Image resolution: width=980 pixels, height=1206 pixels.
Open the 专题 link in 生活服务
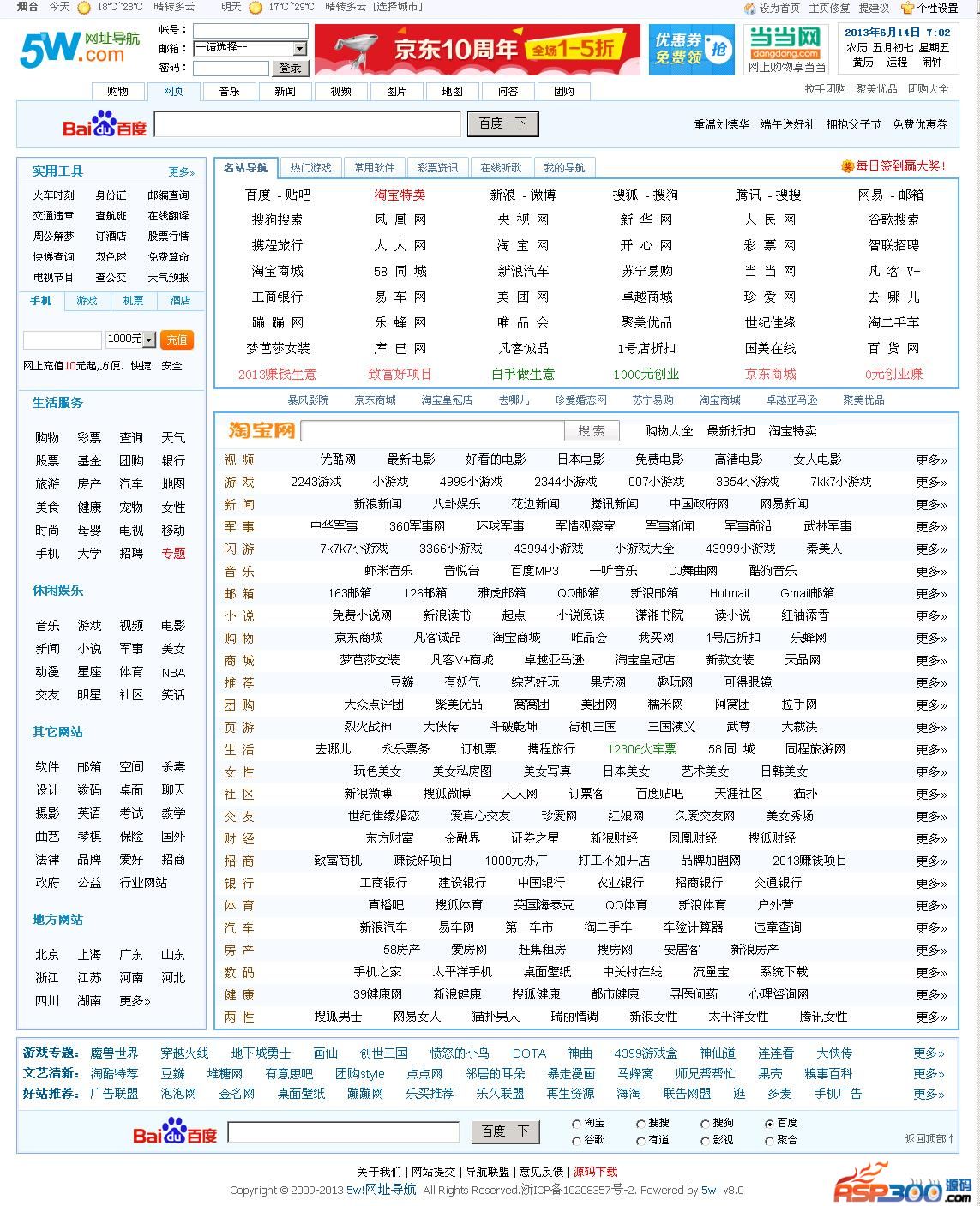pos(173,554)
